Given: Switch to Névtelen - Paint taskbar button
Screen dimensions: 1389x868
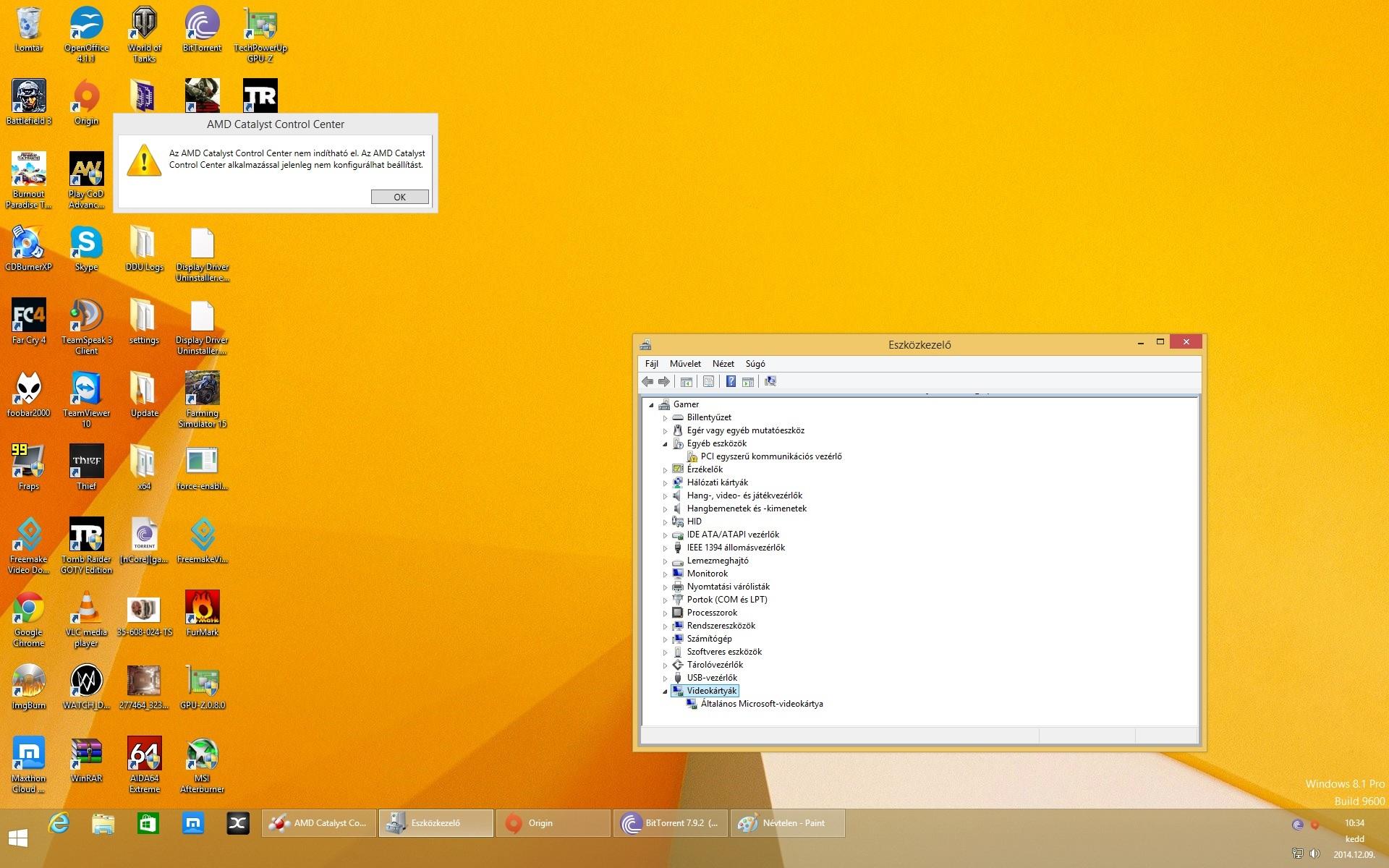Looking at the screenshot, I should [787, 823].
